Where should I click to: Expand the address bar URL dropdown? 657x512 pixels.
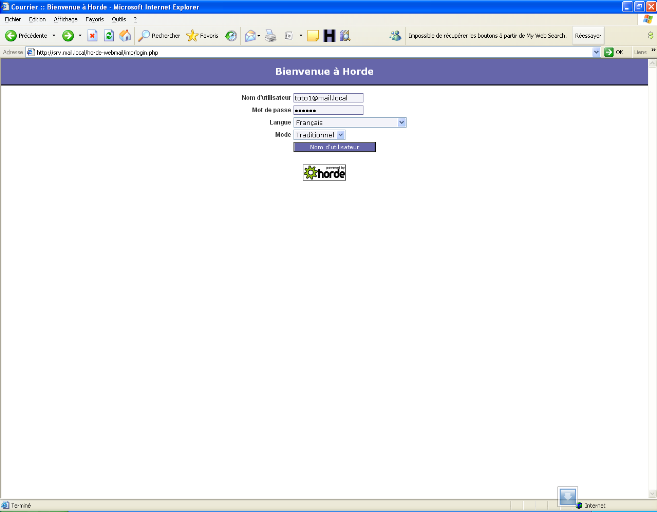pyautogui.click(x=596, y=52)
